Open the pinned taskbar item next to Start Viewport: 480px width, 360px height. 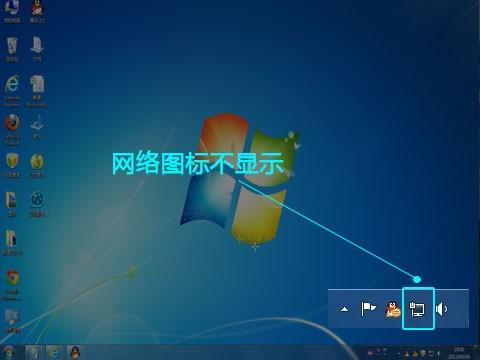(x=33, y=352)
